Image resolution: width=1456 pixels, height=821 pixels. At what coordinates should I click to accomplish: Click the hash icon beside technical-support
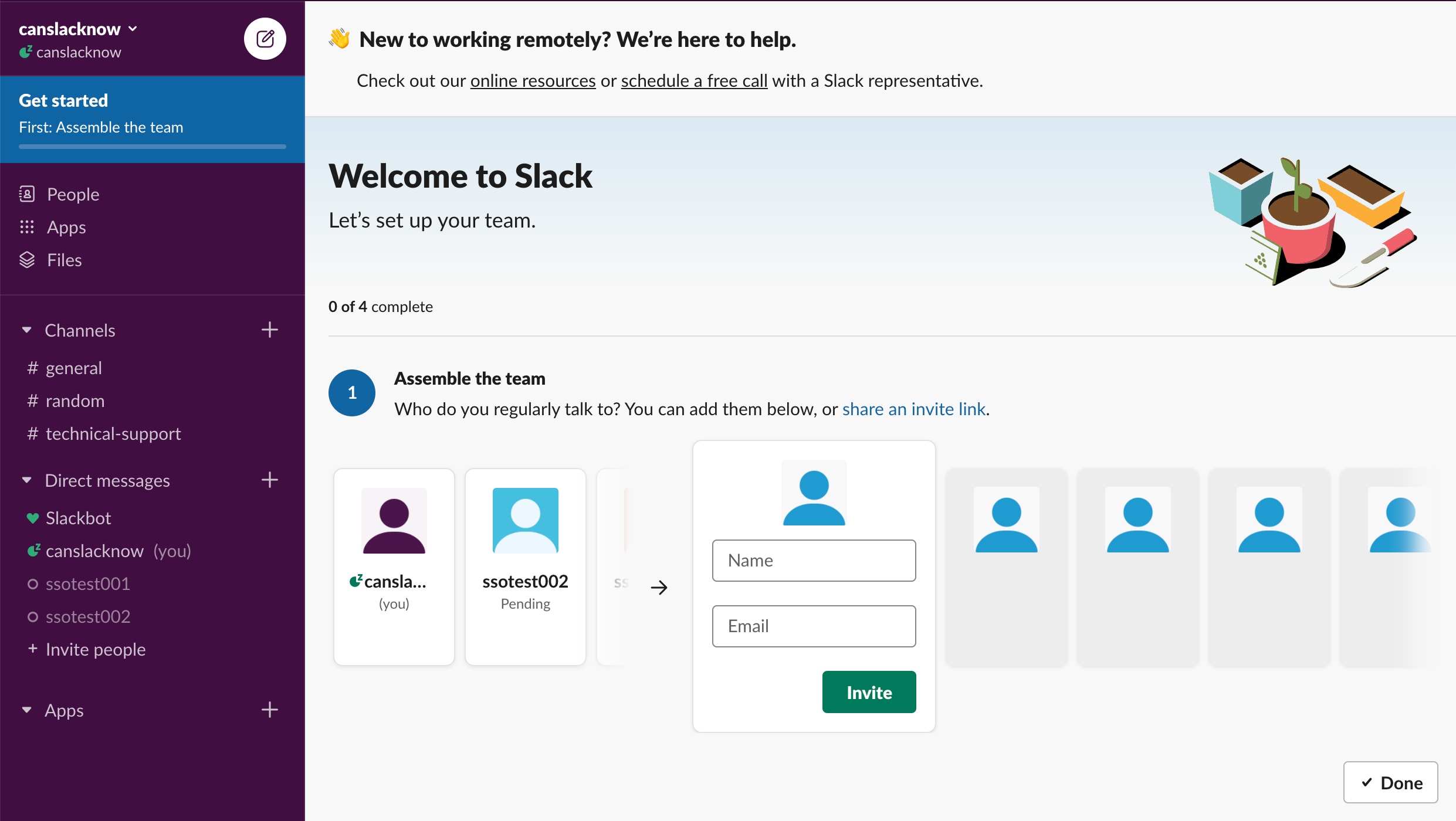coord(33,433)
